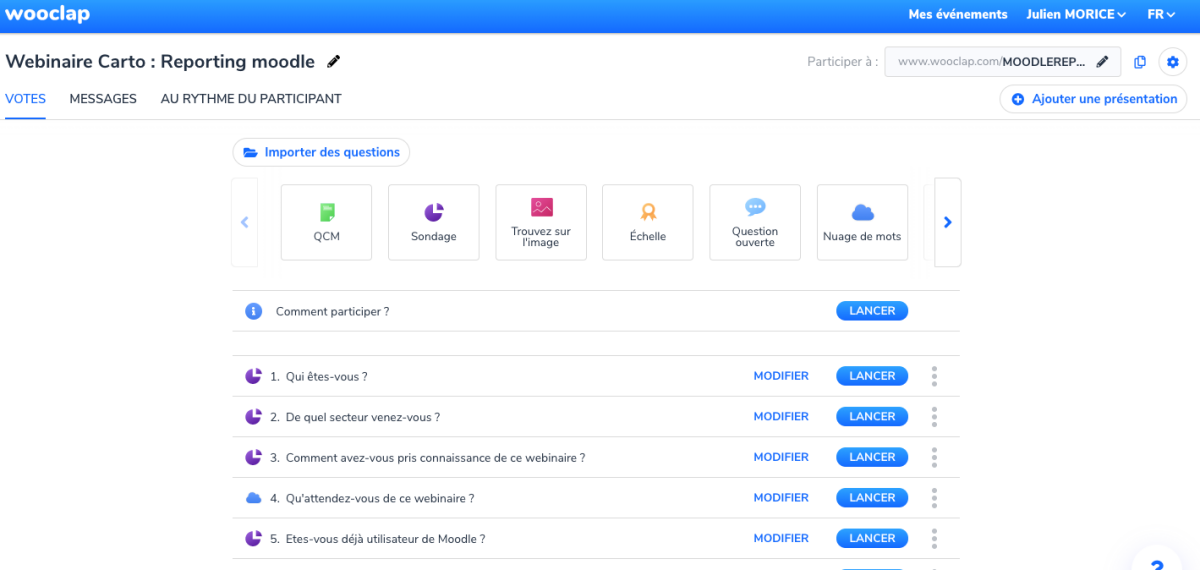1200x570 pixels.
Task: Click text Comment participer ?
Action: (x=332, y=312)
